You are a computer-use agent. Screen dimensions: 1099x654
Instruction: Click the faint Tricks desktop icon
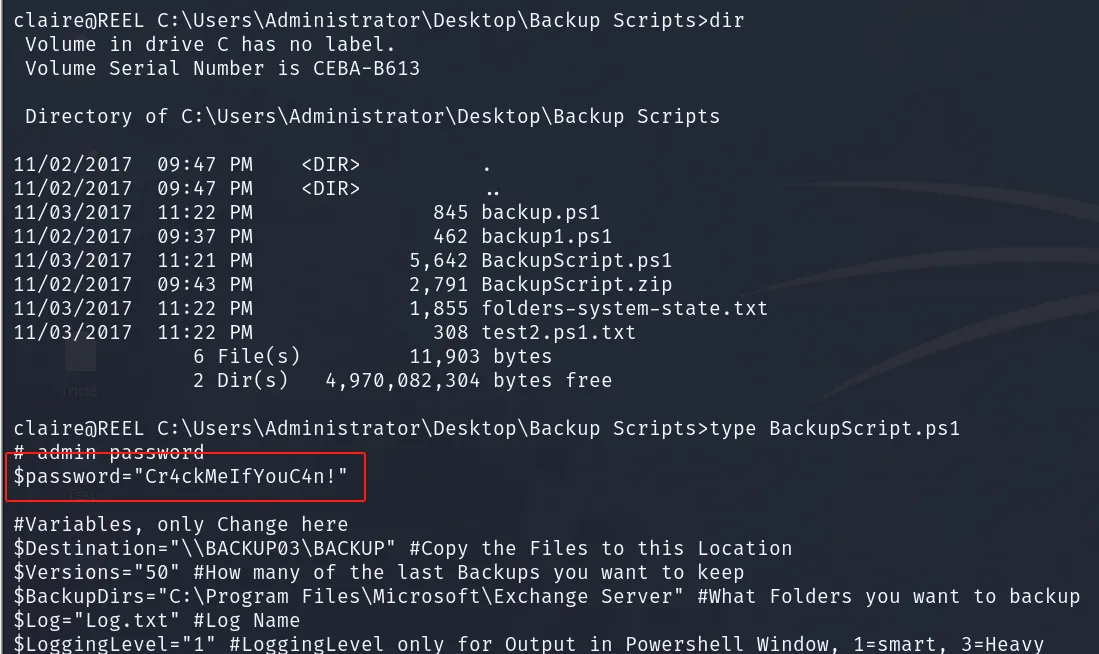(79, 372)
